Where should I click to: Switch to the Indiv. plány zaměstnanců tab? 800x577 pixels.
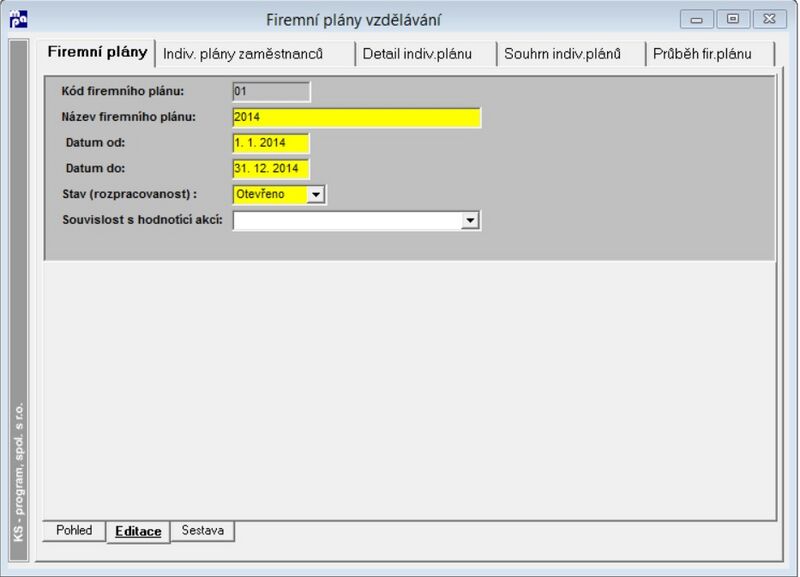pos(243,54)
